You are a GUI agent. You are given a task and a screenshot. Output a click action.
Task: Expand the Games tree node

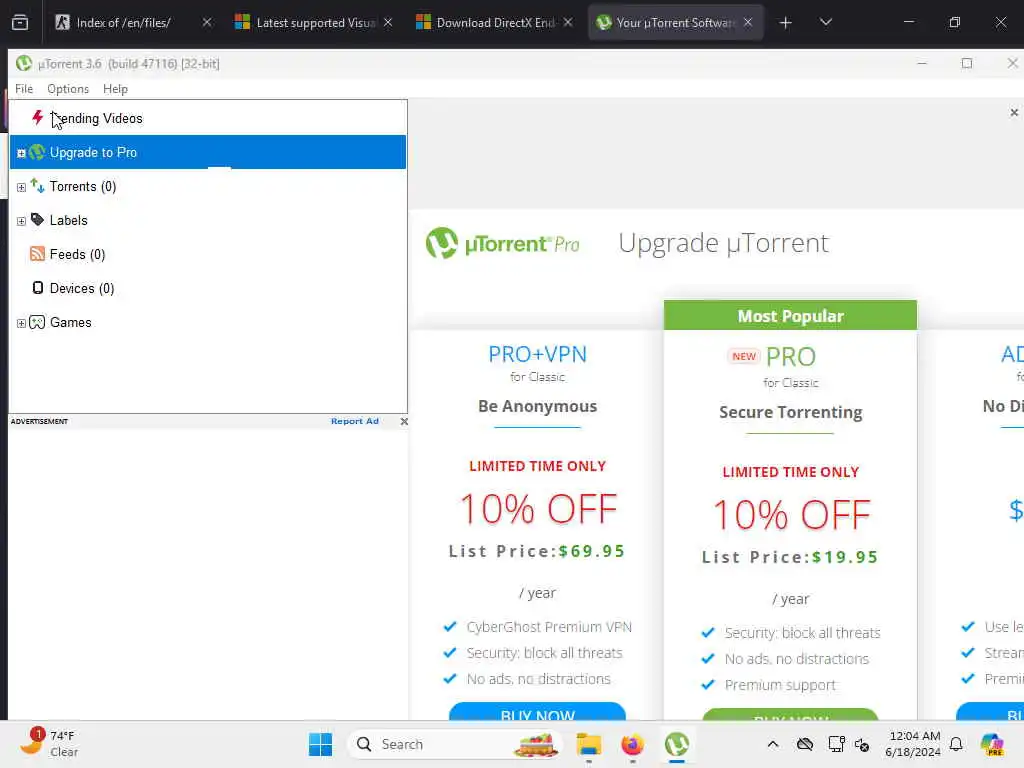click(21, 323)
